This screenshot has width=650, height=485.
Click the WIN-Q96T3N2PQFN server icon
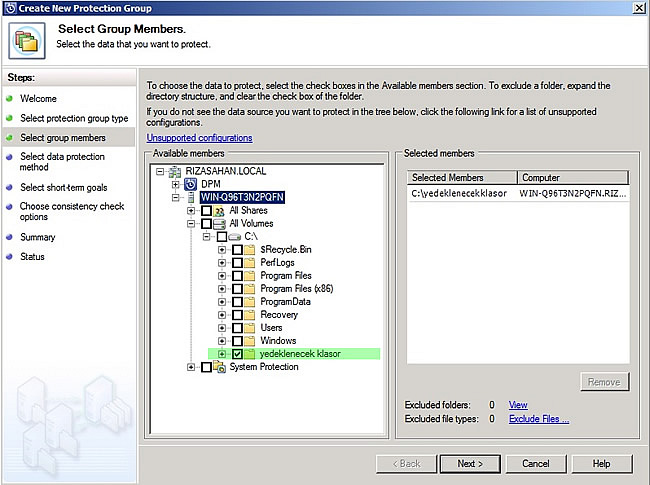[x=190, y=198]
